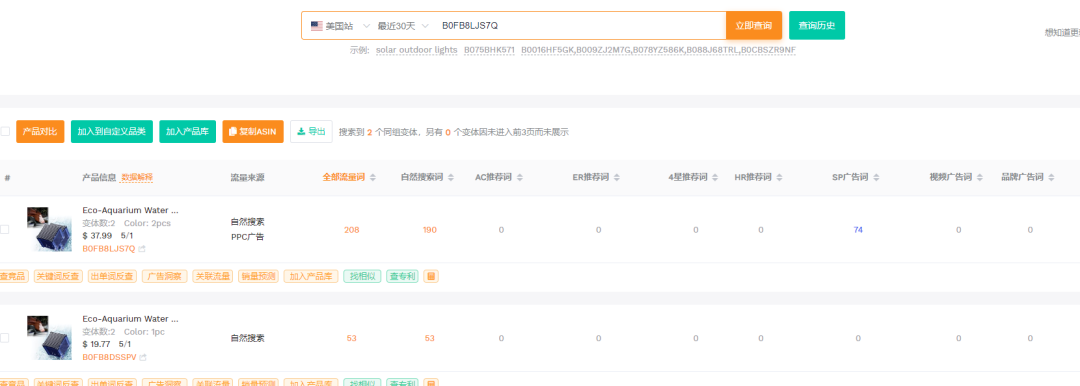Click green 加入产品库 toolbar button

tap(188, 131)
